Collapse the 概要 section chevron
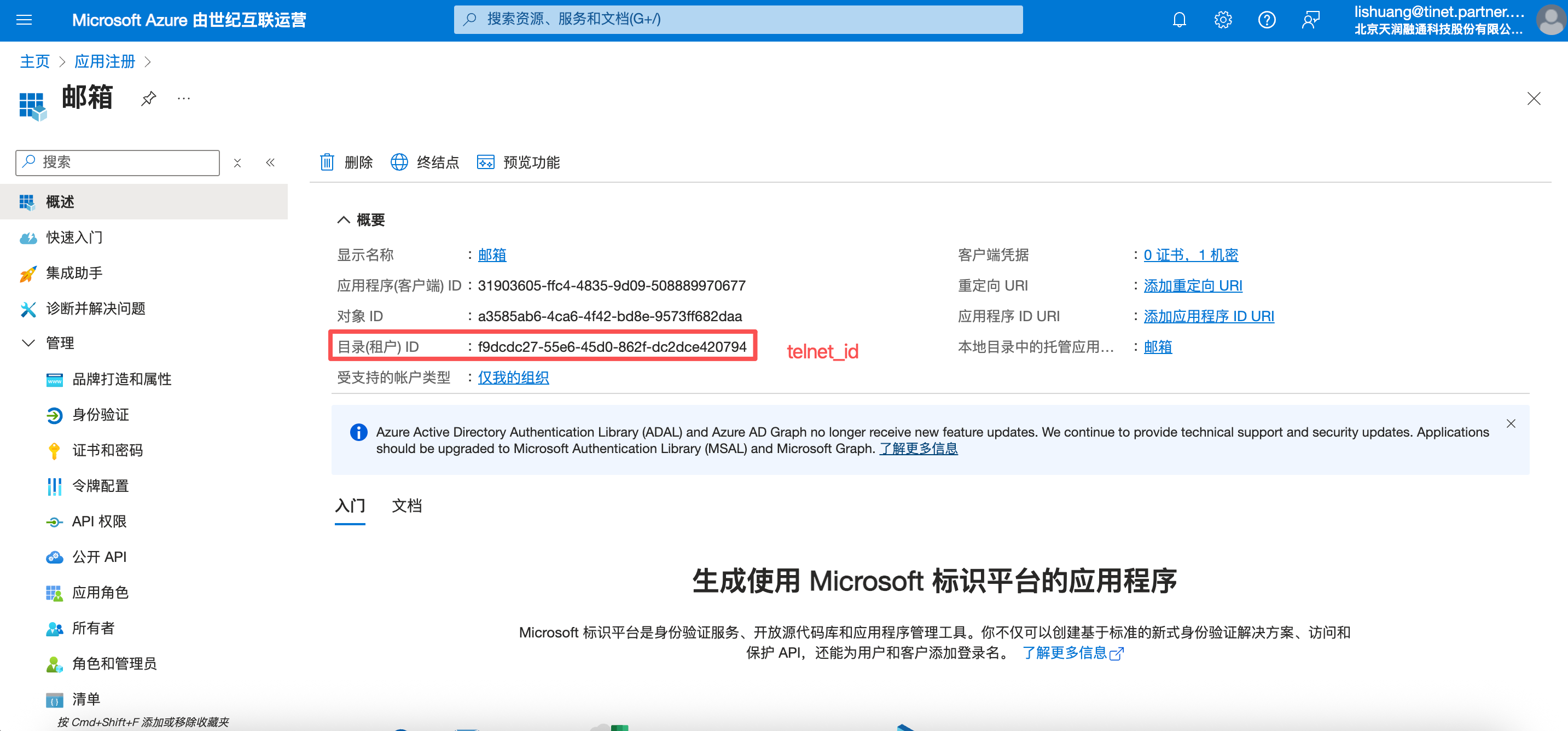The width and height of the screenshot is (1568, 731). point(343,220)
